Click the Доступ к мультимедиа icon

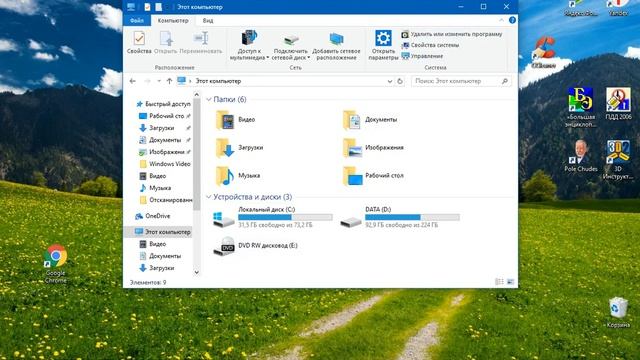[x=249, y=38]
